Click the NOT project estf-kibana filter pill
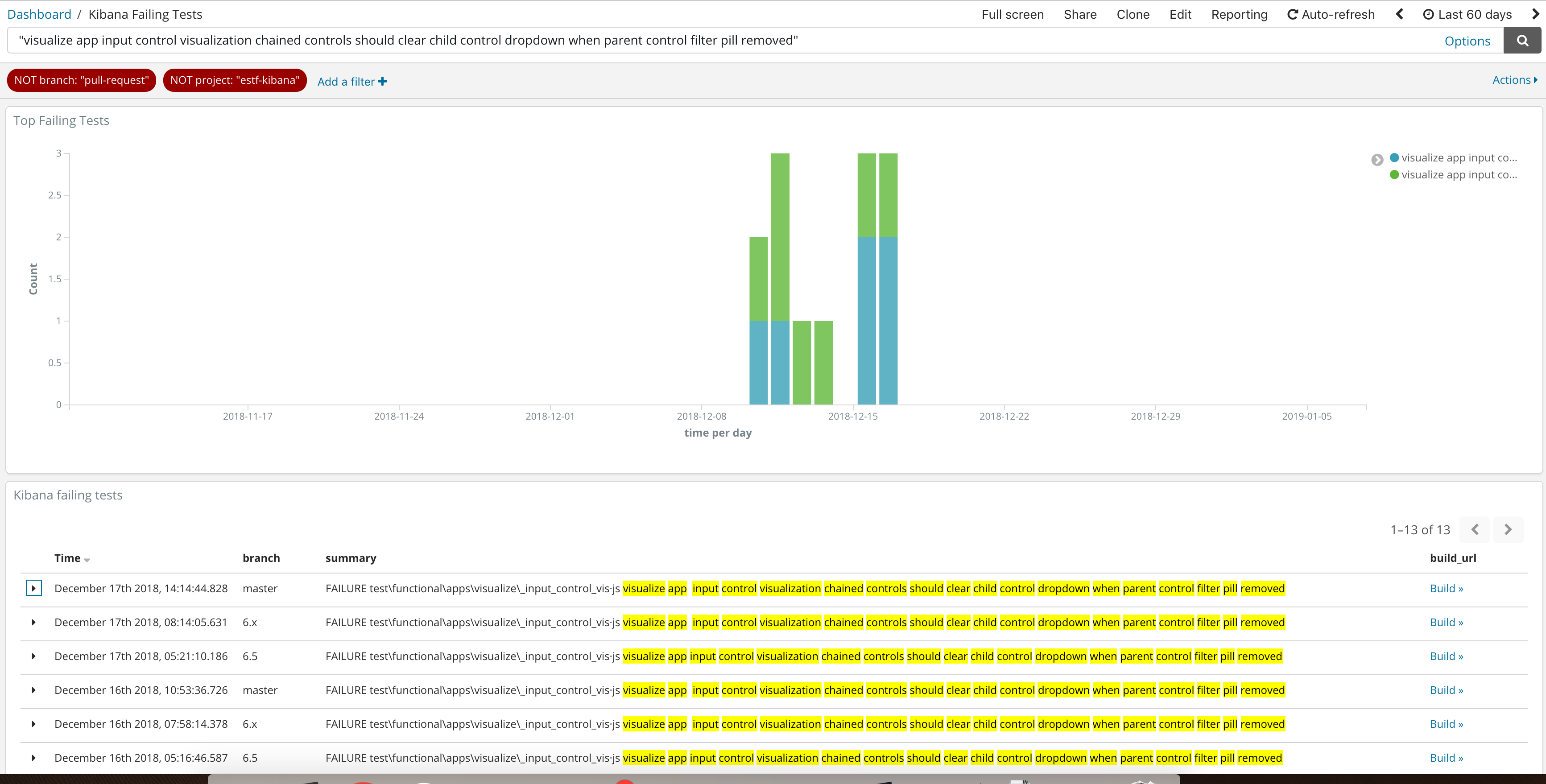This screenshot has width=1546, height=784. [x=235, y=80]
